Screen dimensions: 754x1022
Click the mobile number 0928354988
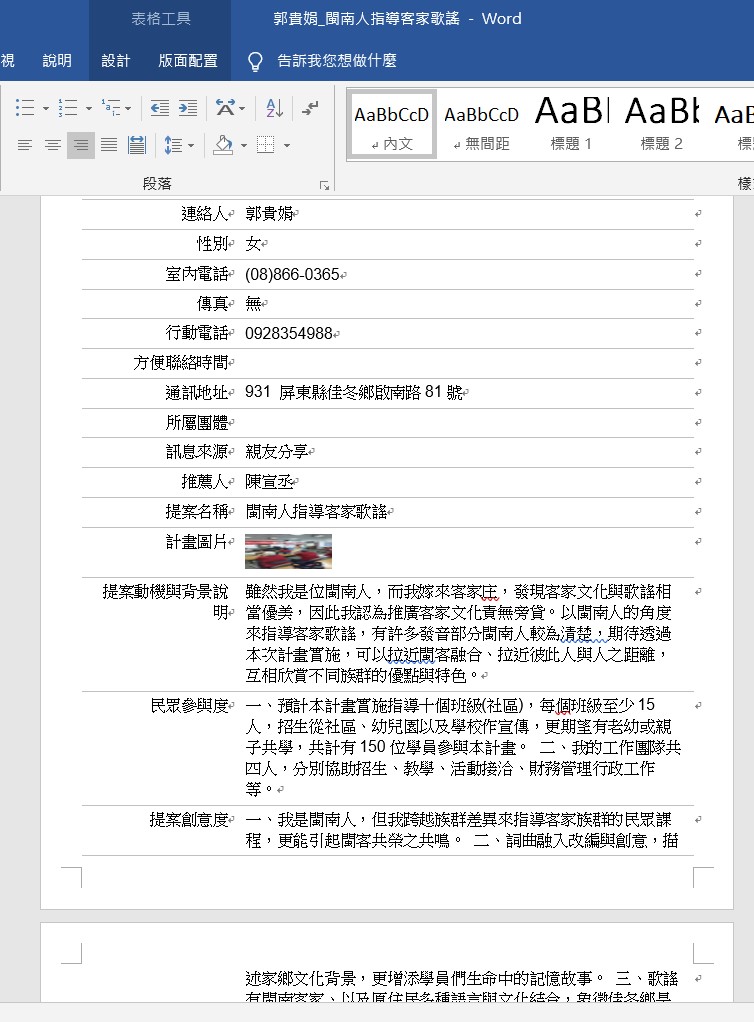pyautogui.click(x=289, y=334)
